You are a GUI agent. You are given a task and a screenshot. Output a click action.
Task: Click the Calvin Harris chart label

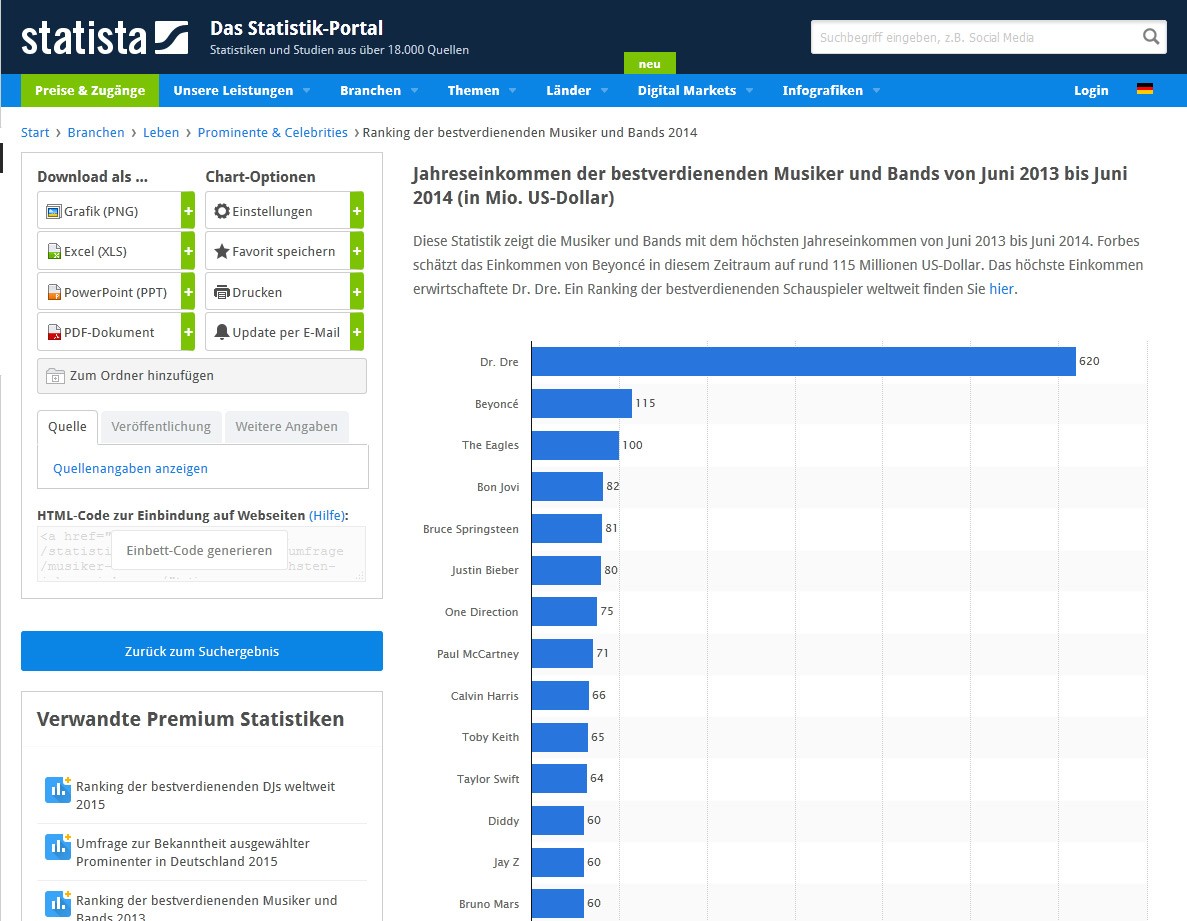(484, 695)
